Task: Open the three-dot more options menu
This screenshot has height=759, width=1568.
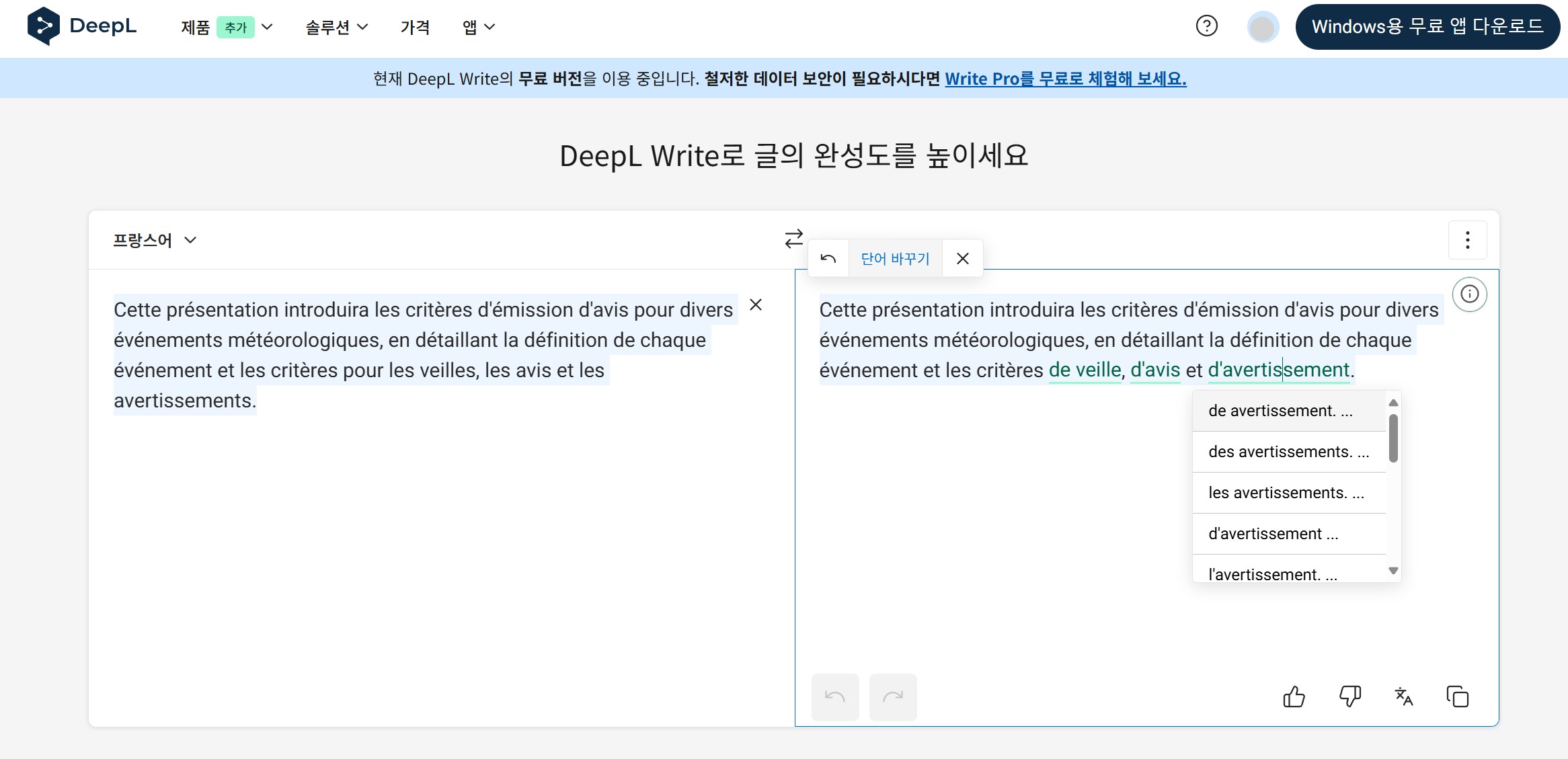Action: 1467,240
